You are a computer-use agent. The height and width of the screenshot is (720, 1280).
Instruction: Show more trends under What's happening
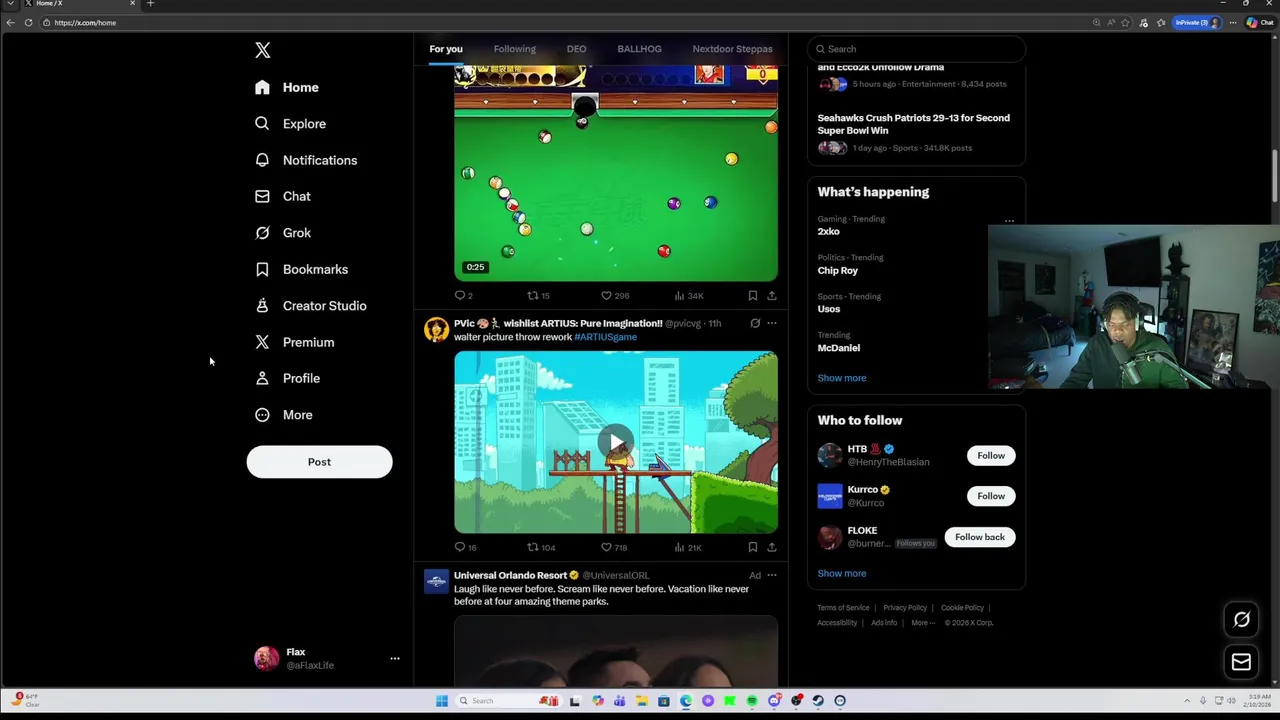(841, 378)
